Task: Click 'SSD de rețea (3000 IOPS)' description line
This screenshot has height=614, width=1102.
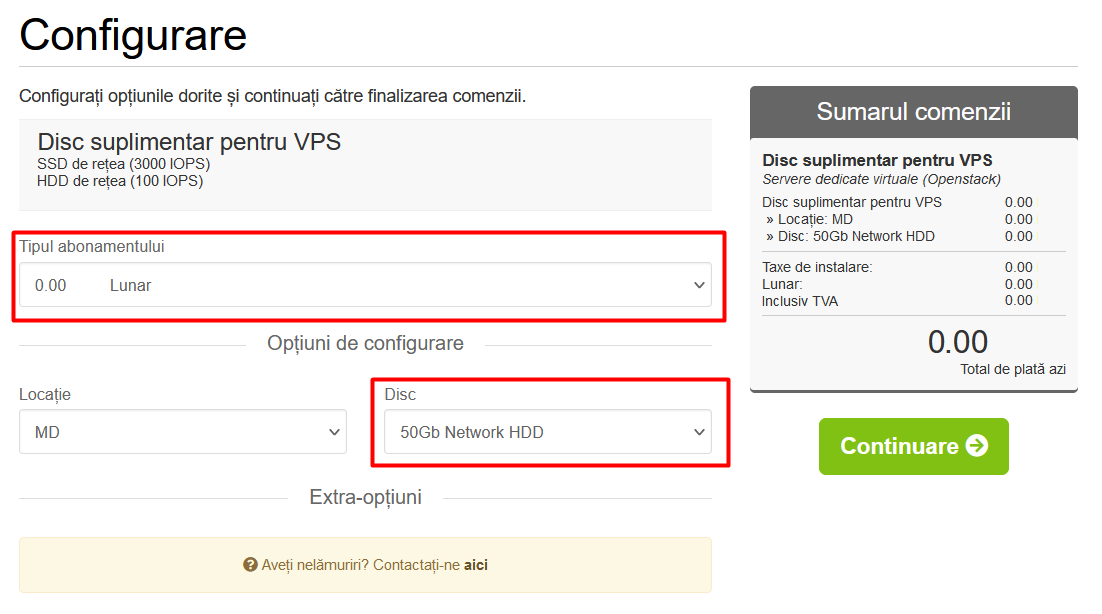Action: click(124, 164)
